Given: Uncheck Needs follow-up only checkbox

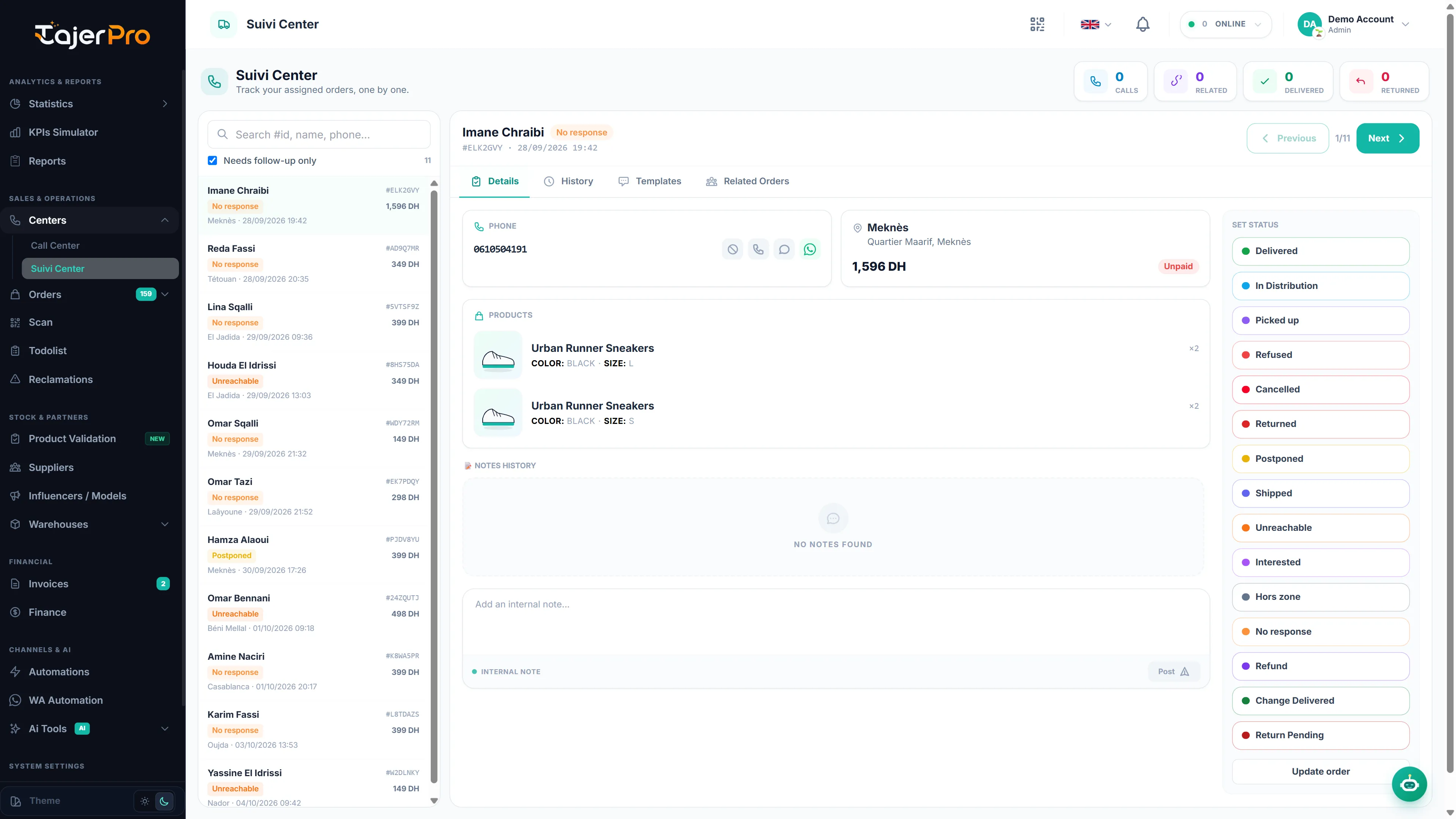Looking at the screenshot, I should (212, 160).
